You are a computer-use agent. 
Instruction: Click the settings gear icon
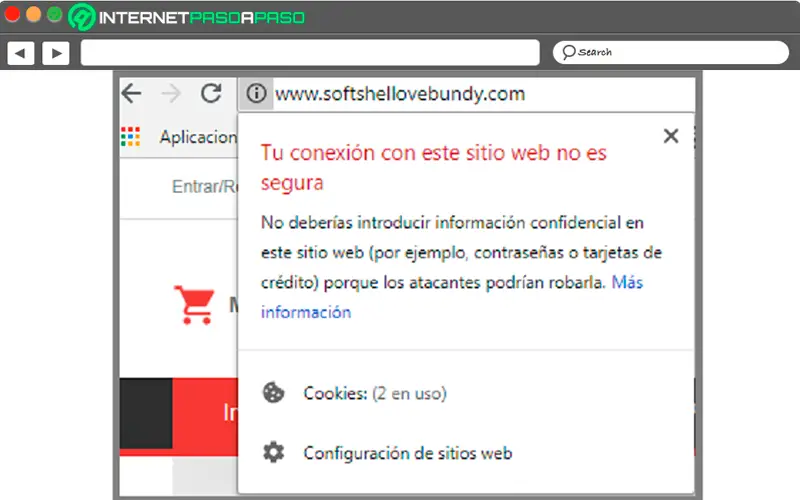click(273, 453)
